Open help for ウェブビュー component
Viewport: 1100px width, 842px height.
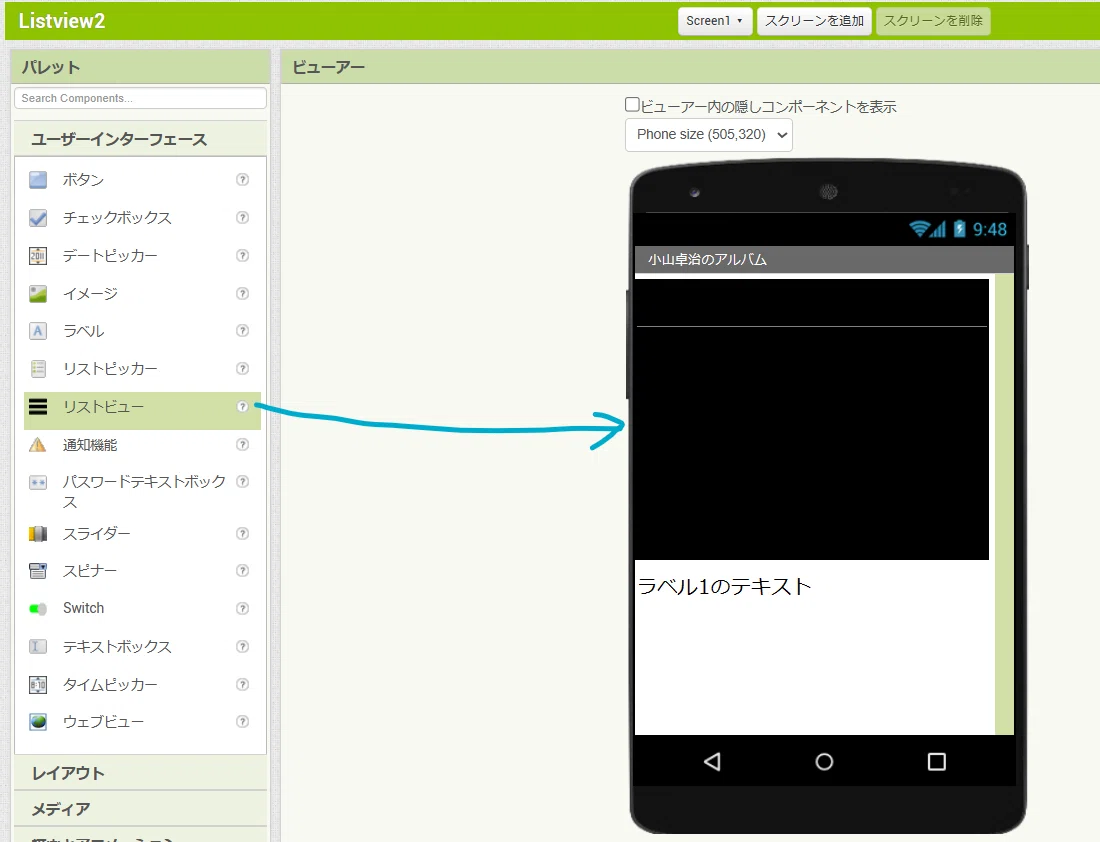(x=243, y=721)
